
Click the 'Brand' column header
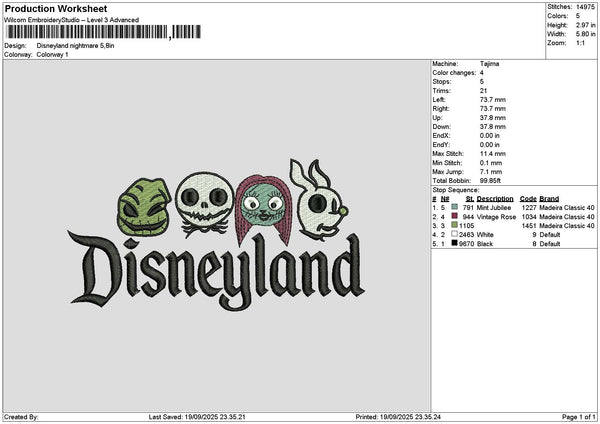(x=549, y=199)
